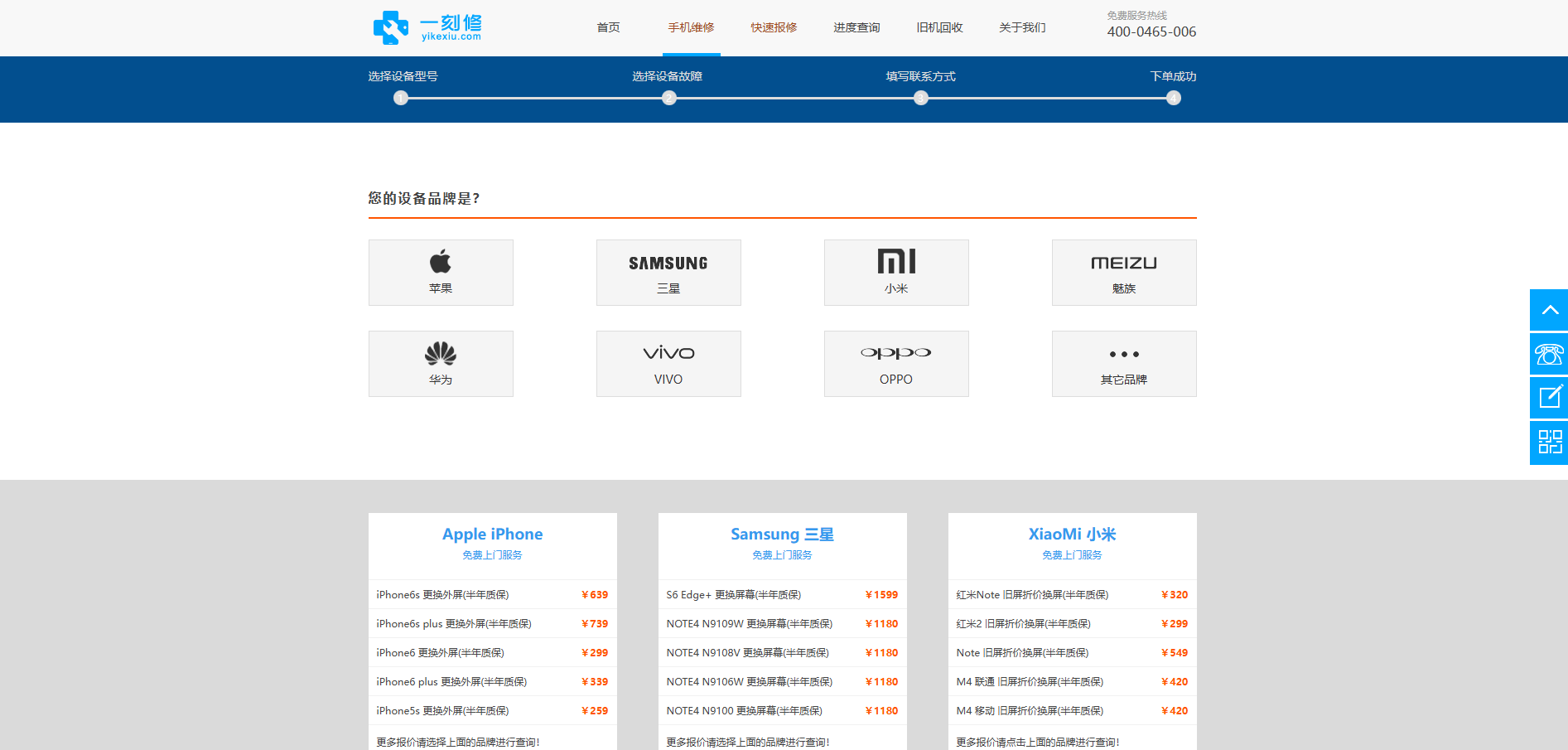Select the Huawei 华为 brand icon
Screen dimensions: 1568x750
point(440,363)
